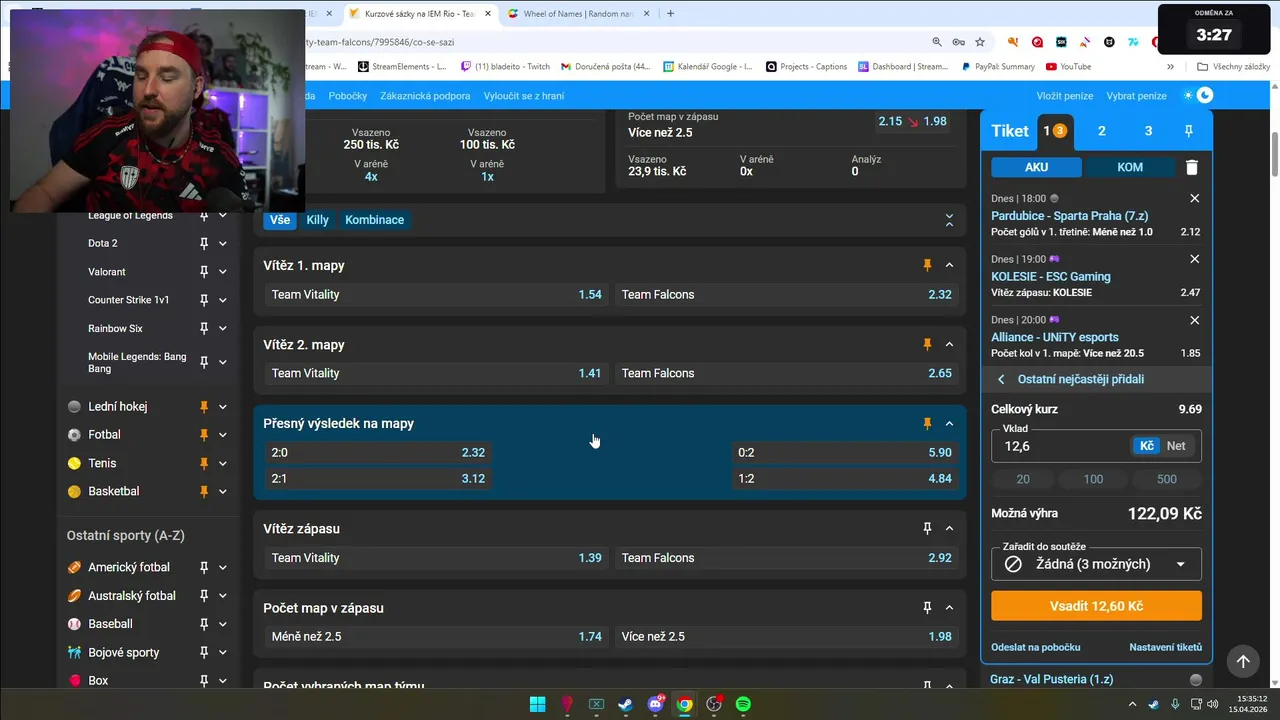Select Killy market filter
This screenshot has height=720, width=1280.
pos(317,220)
